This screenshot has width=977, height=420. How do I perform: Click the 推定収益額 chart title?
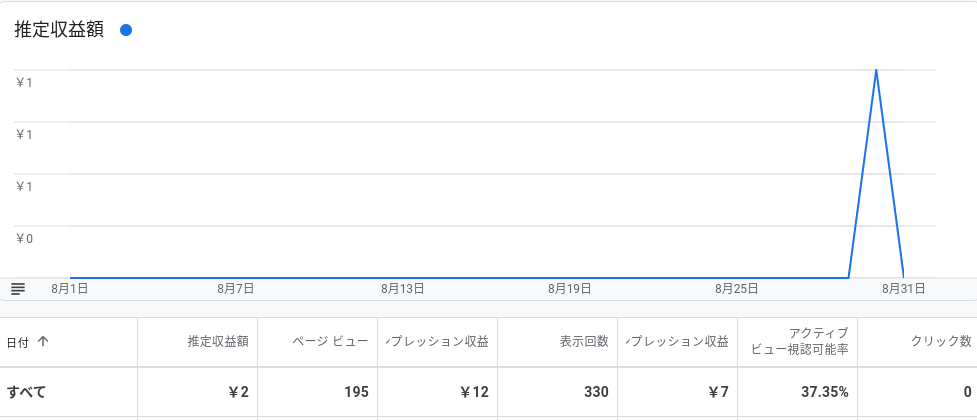point(59,30)
